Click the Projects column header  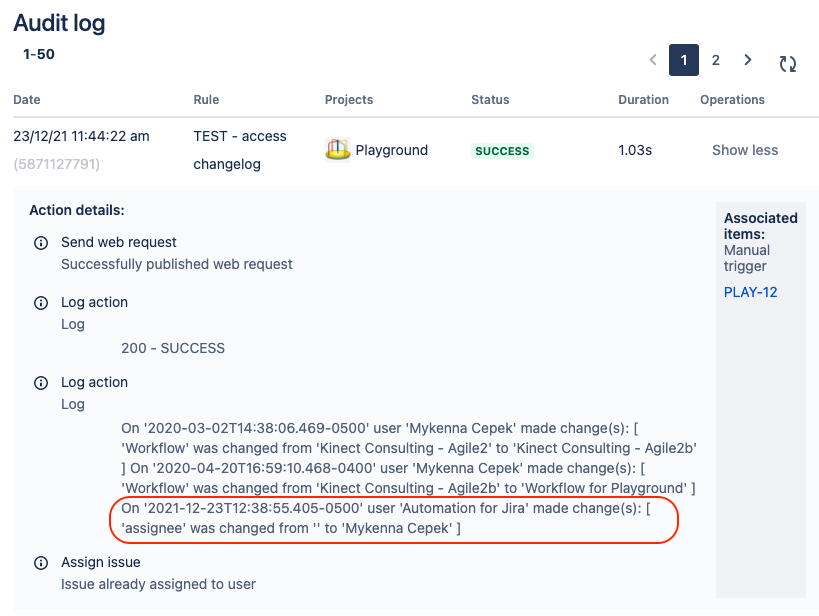pyautogui.click(x=349, y=100)
